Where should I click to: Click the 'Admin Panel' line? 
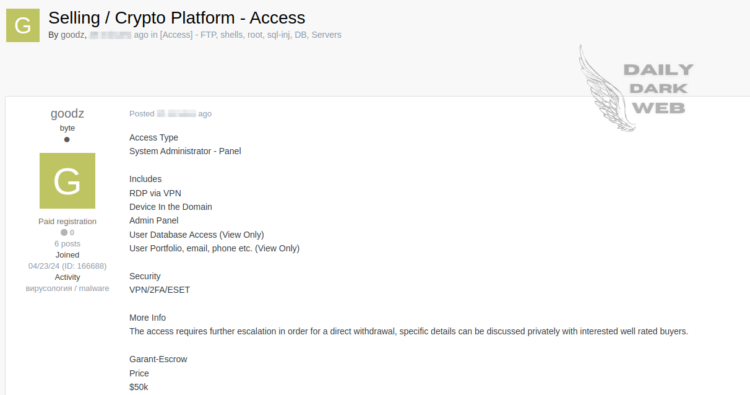pyautogui.click(x=154, y=220)
